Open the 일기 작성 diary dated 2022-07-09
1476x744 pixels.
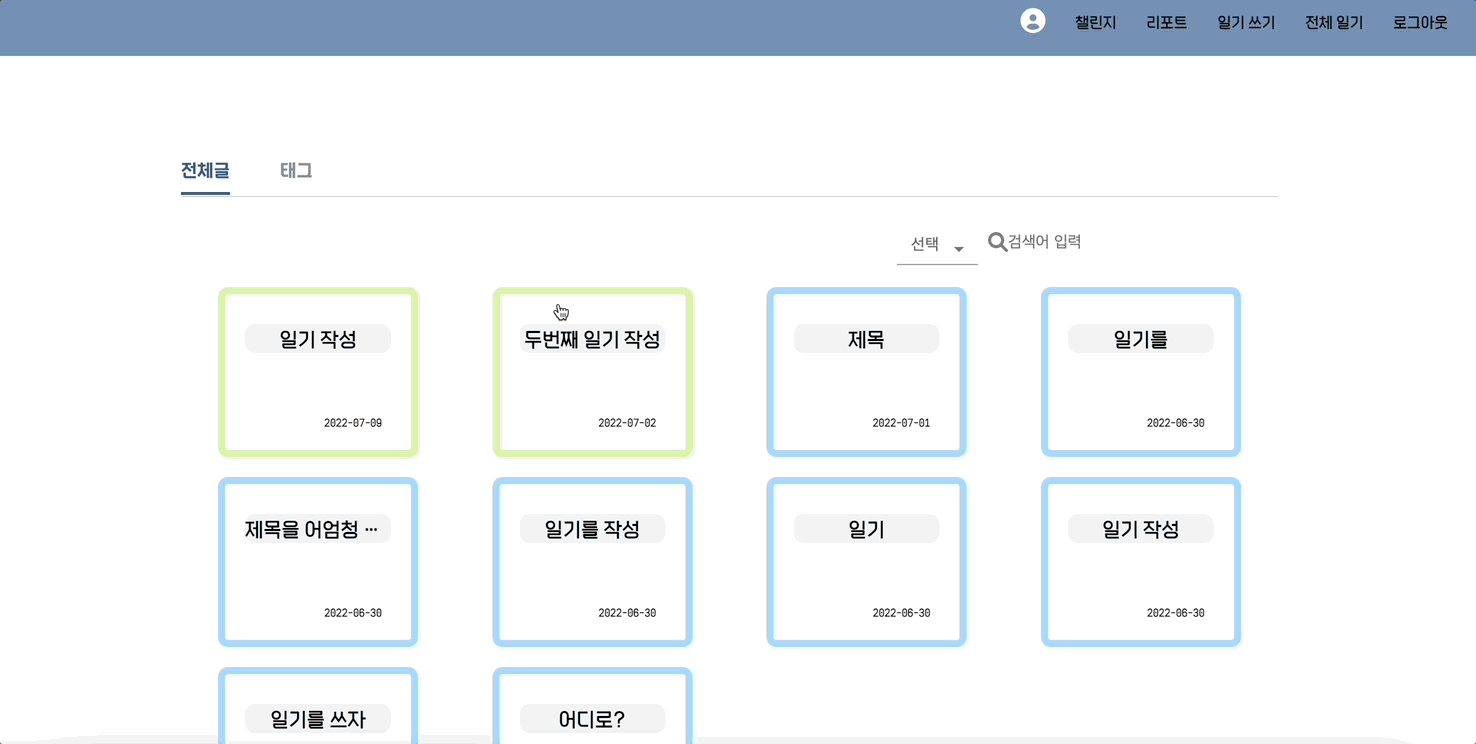coord(317,372)
